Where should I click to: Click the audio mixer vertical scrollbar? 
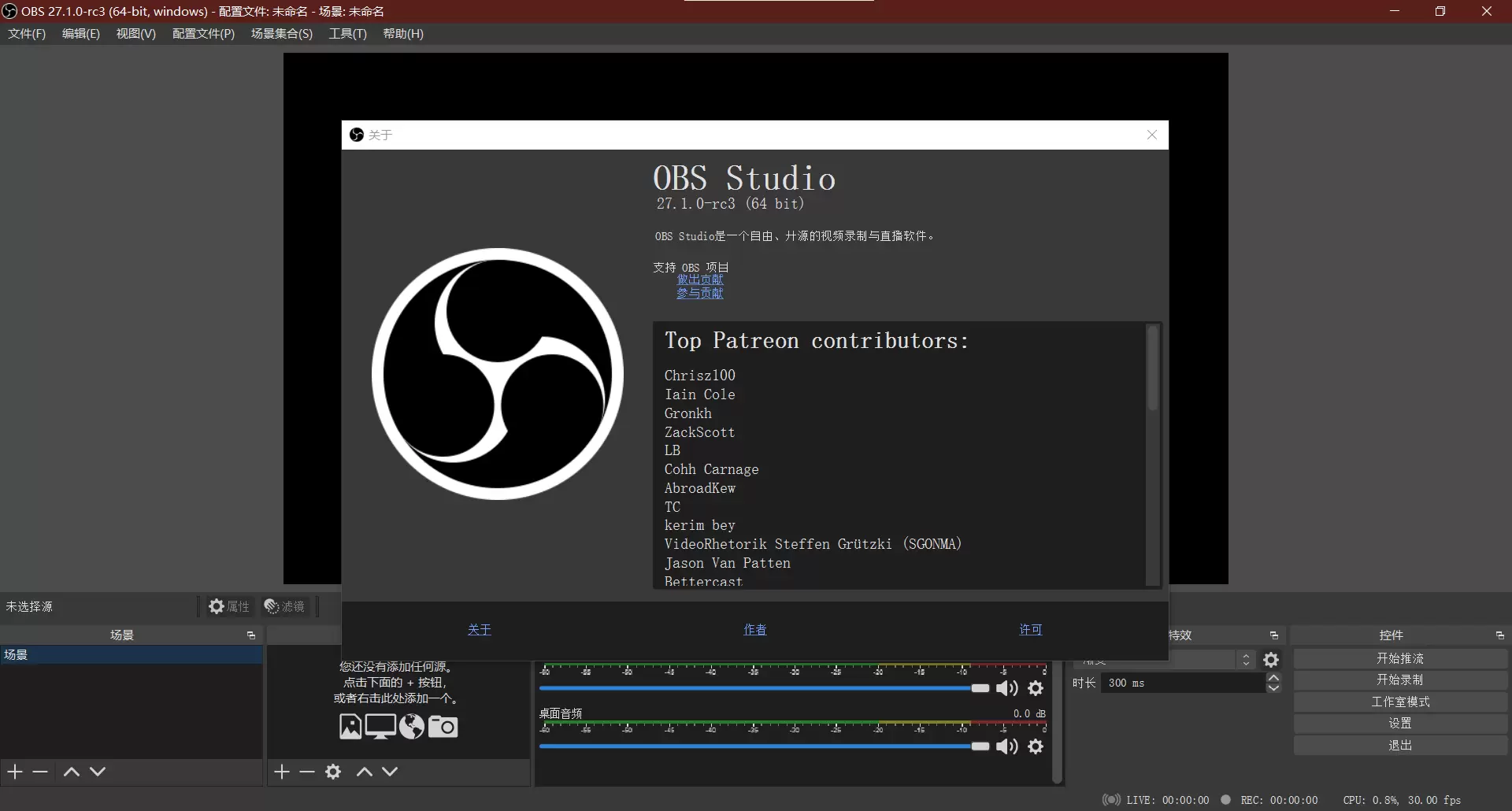point(1058,723)
